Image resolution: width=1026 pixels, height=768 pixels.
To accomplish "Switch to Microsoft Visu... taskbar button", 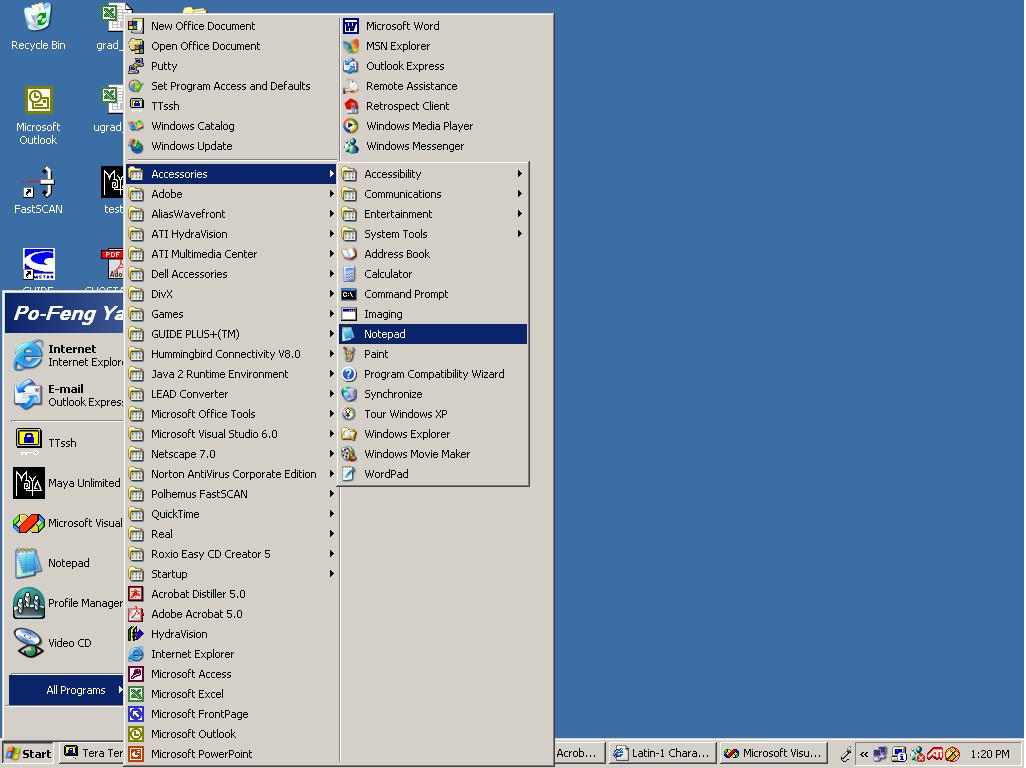I will [x=773, y=753].
